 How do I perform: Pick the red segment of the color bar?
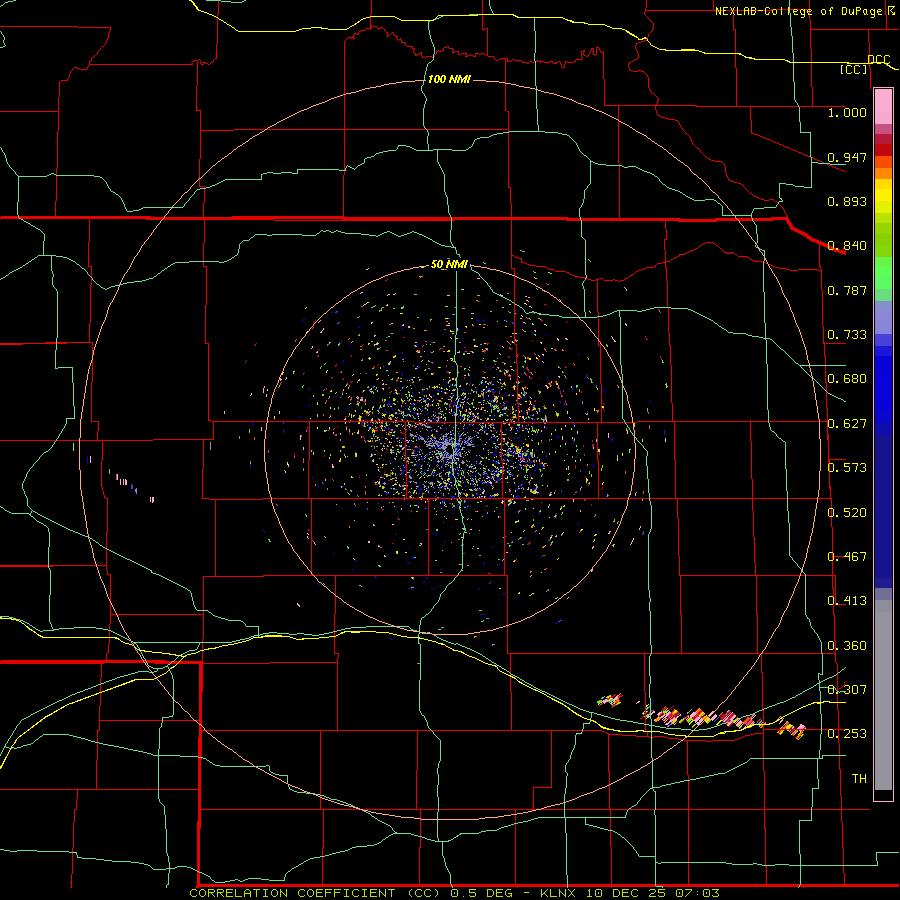(883, 149)
